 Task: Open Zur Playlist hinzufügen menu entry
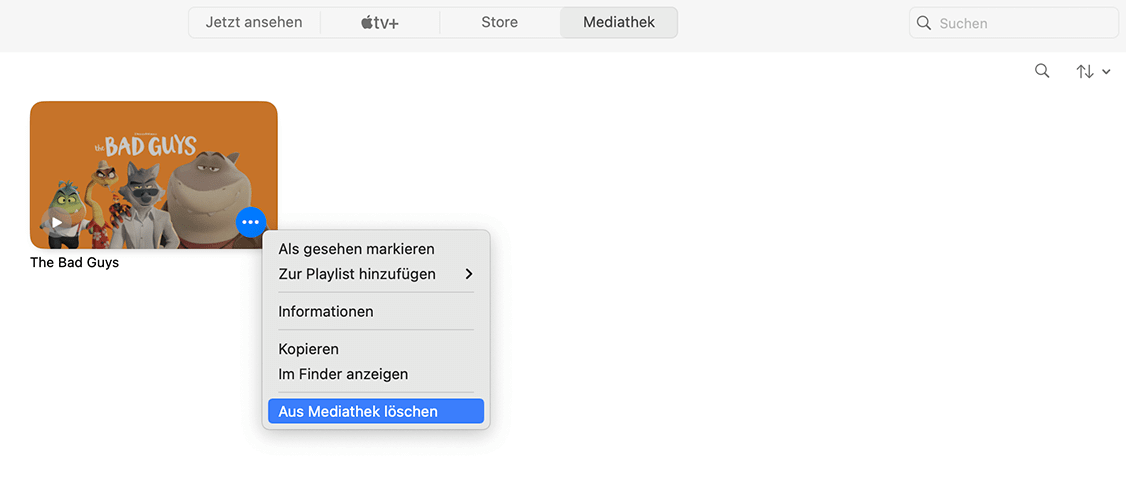click(x=357, y=274)
